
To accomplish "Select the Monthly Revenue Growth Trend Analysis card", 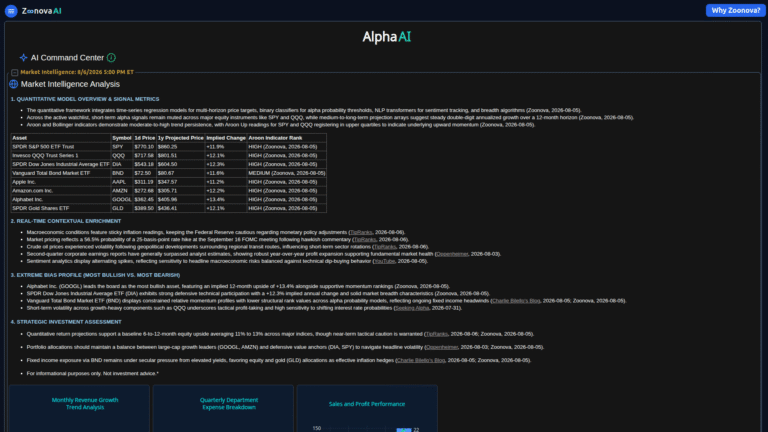I will pyautogui.click(x=79, y=408).
